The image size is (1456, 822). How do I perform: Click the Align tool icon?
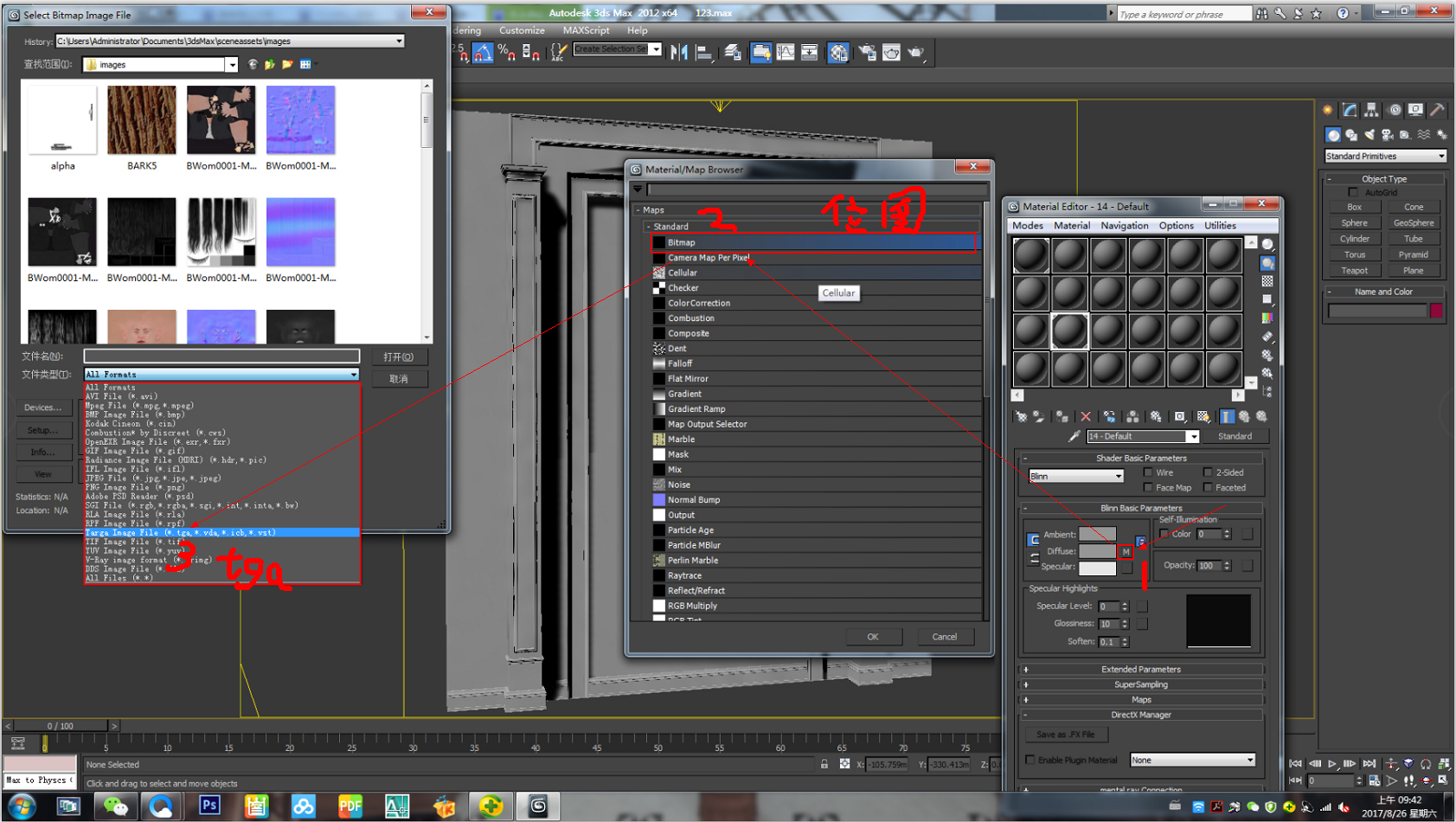(704, 53)
